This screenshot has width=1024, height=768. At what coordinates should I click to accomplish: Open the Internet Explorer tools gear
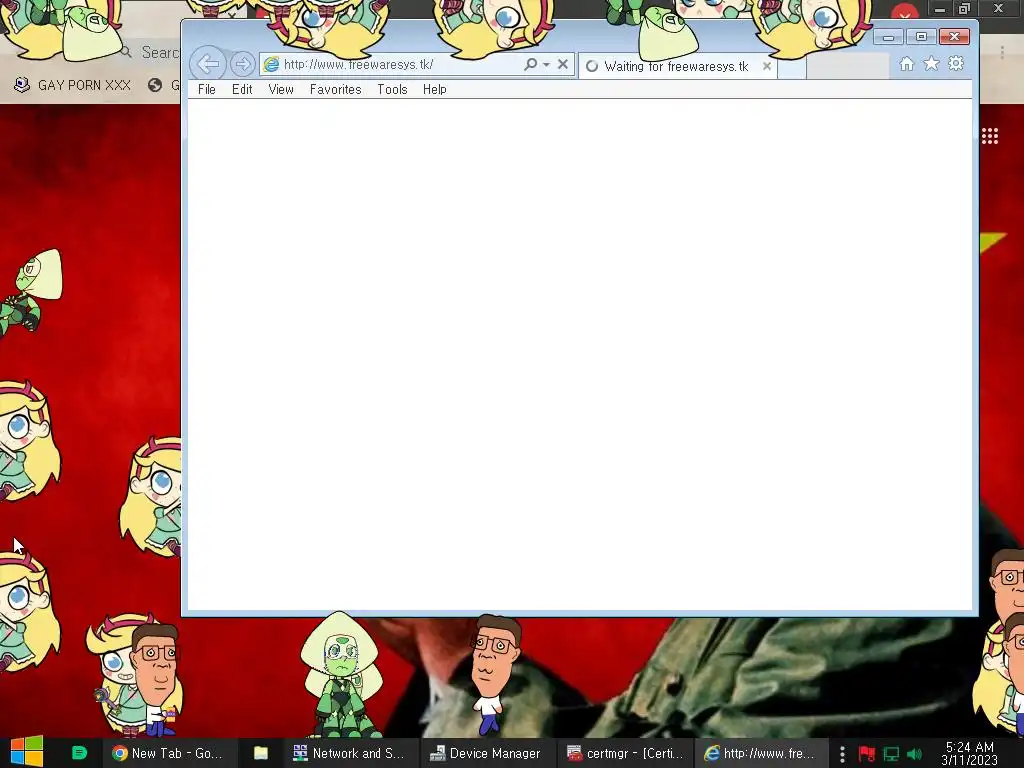(956, 63)
